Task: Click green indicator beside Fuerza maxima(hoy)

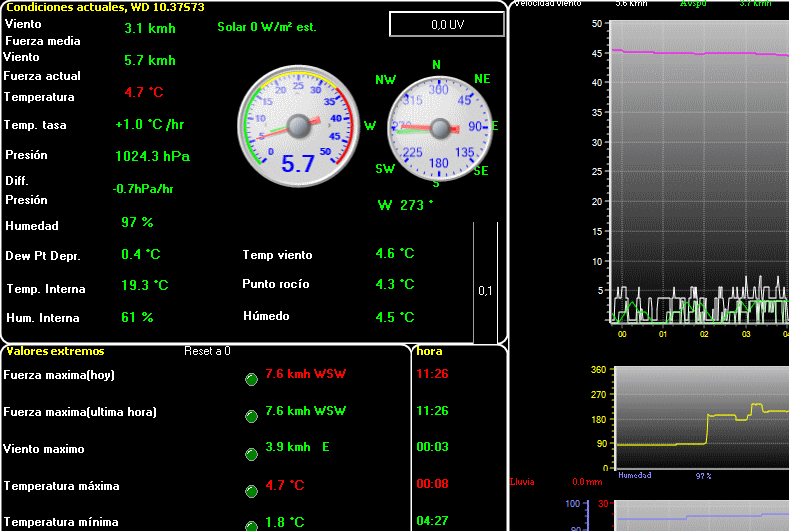Action: [251, 378]
